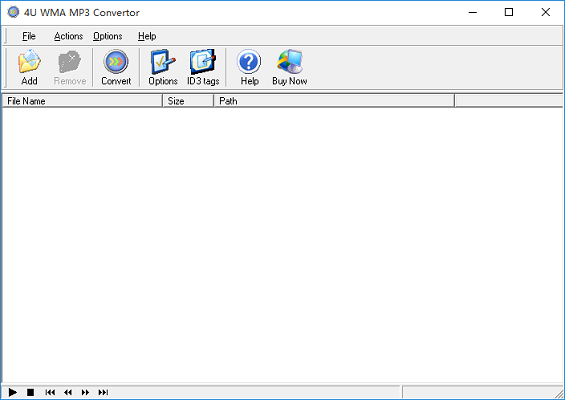Fast forward the current track
The image size is (565, 400).
point(85,392)
